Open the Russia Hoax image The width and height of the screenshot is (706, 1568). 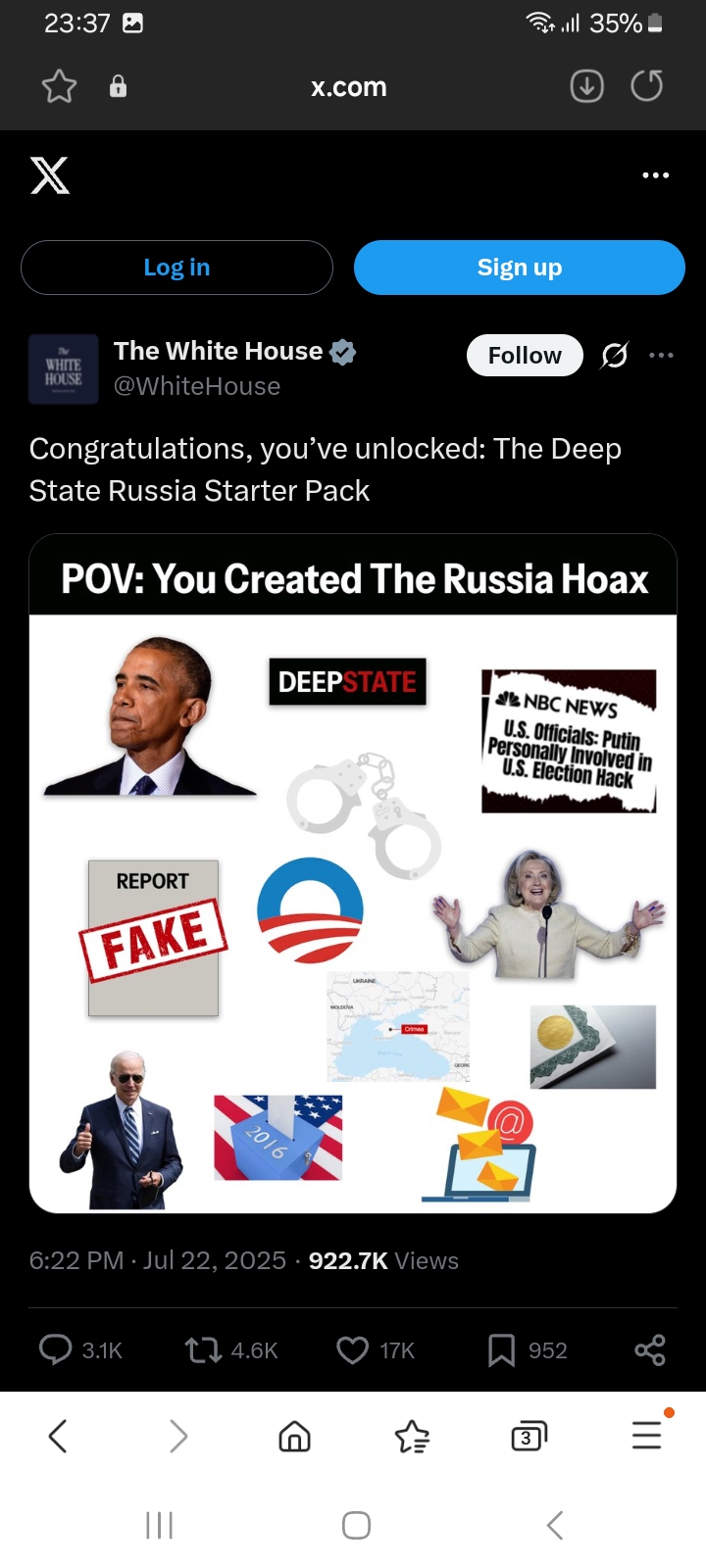(353, 873)
